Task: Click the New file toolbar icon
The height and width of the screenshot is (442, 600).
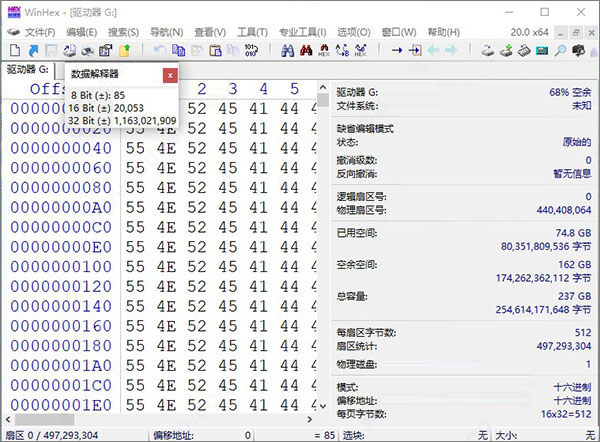Action: [x=13, y=50]
